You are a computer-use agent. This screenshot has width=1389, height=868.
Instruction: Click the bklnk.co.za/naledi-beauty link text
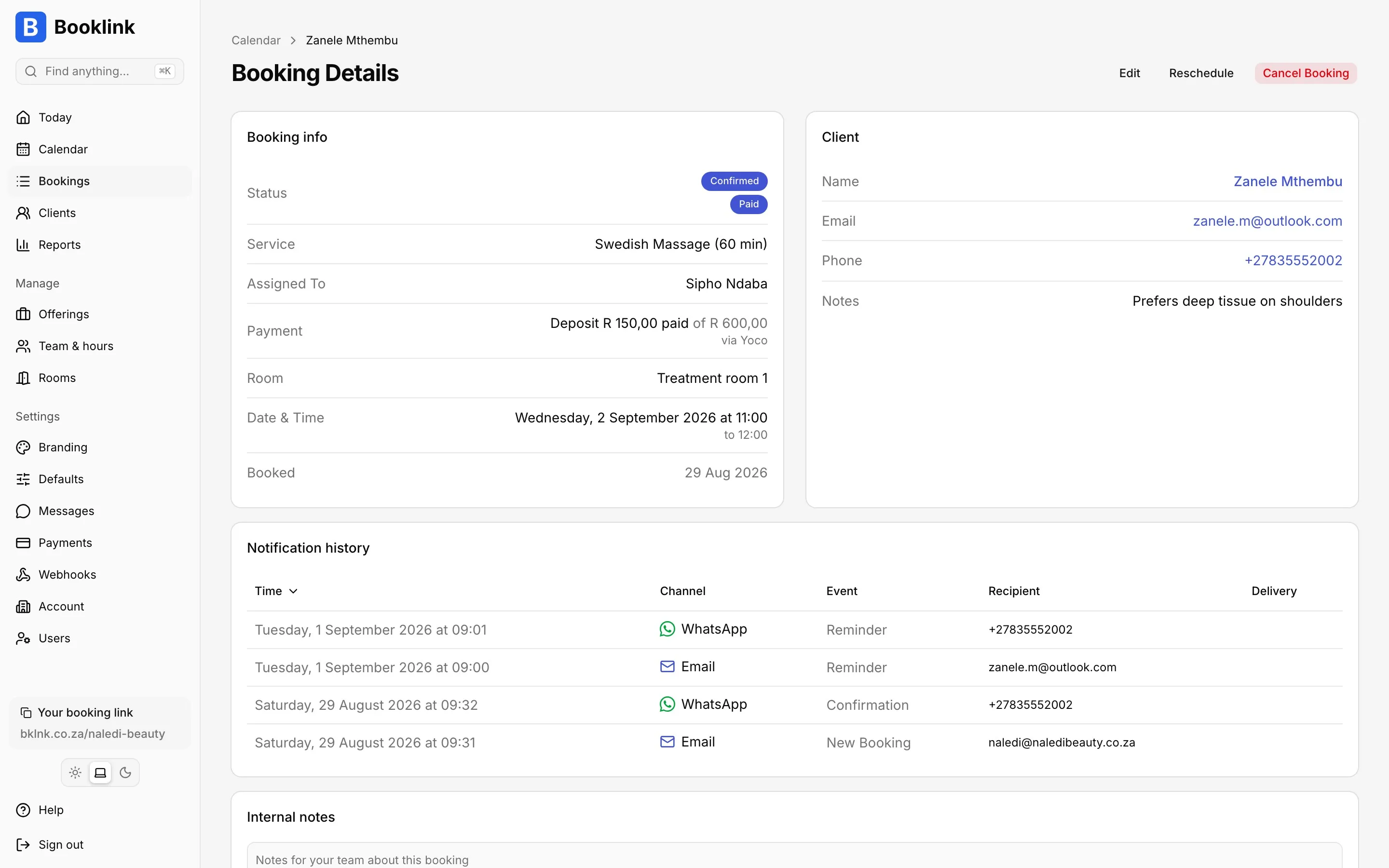point(93,734)
